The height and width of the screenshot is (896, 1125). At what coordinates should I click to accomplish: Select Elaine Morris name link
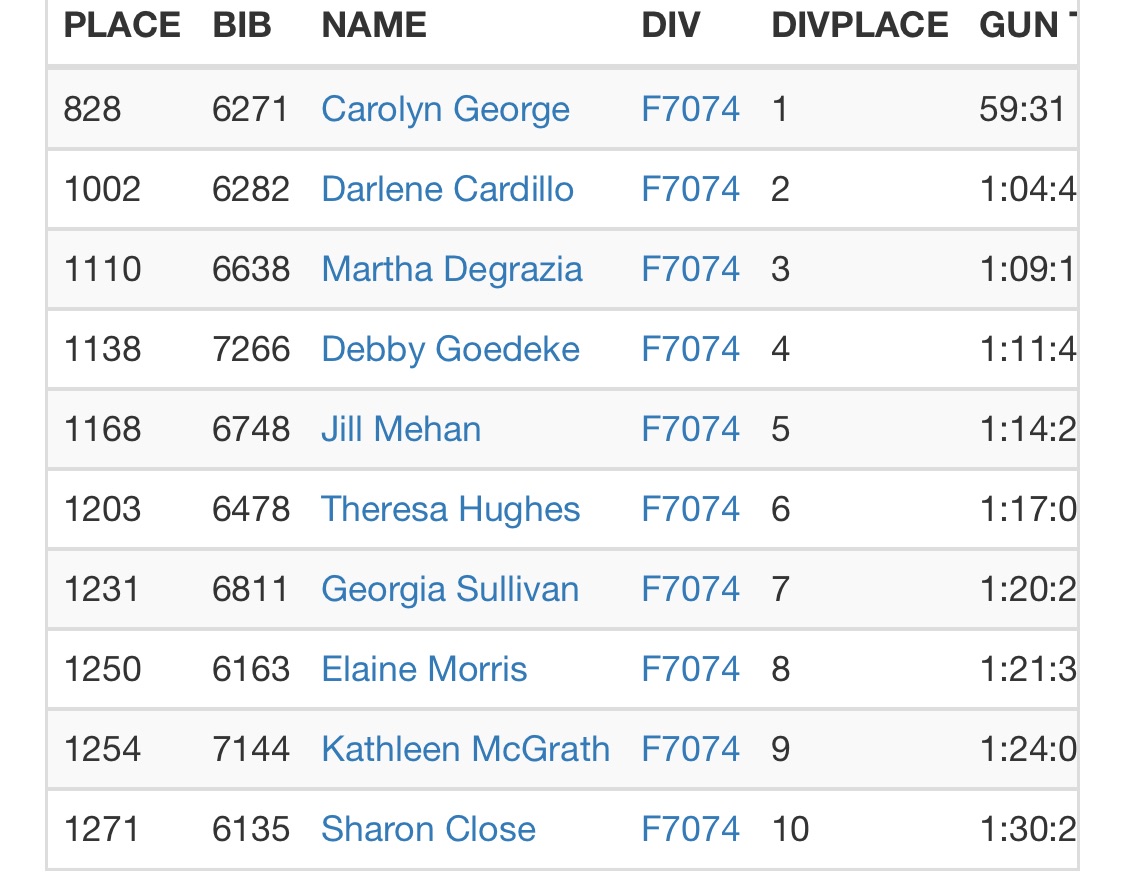tap(424, 669)
